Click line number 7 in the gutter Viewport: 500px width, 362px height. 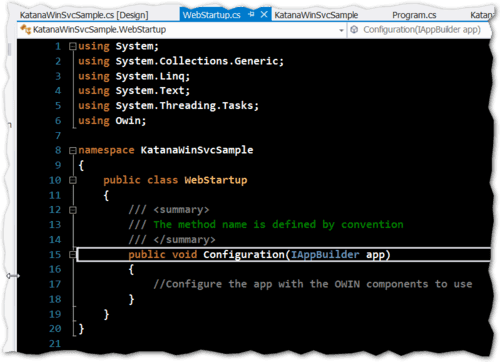[x=58, y=136]
